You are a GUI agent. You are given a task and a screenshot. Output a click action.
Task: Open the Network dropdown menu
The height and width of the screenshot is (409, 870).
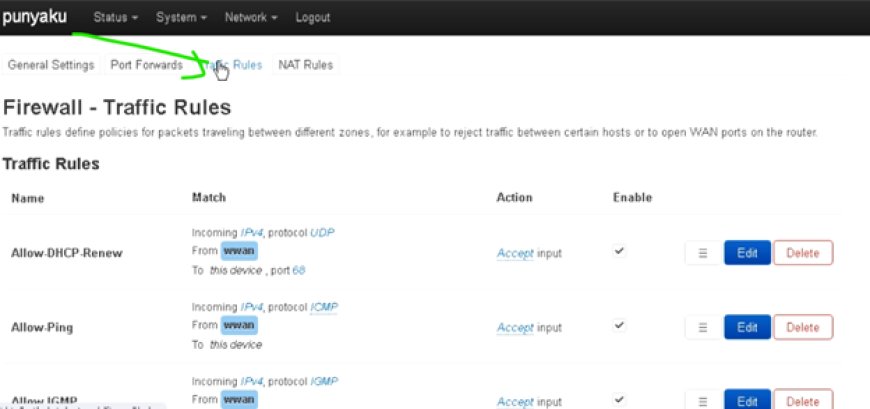coord(251,18)
